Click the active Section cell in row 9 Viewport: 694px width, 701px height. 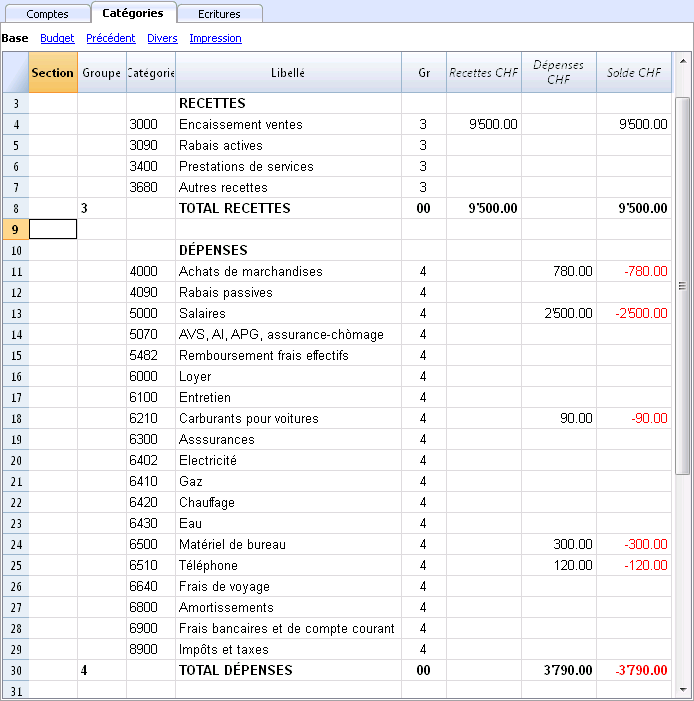tap(53, 229)
